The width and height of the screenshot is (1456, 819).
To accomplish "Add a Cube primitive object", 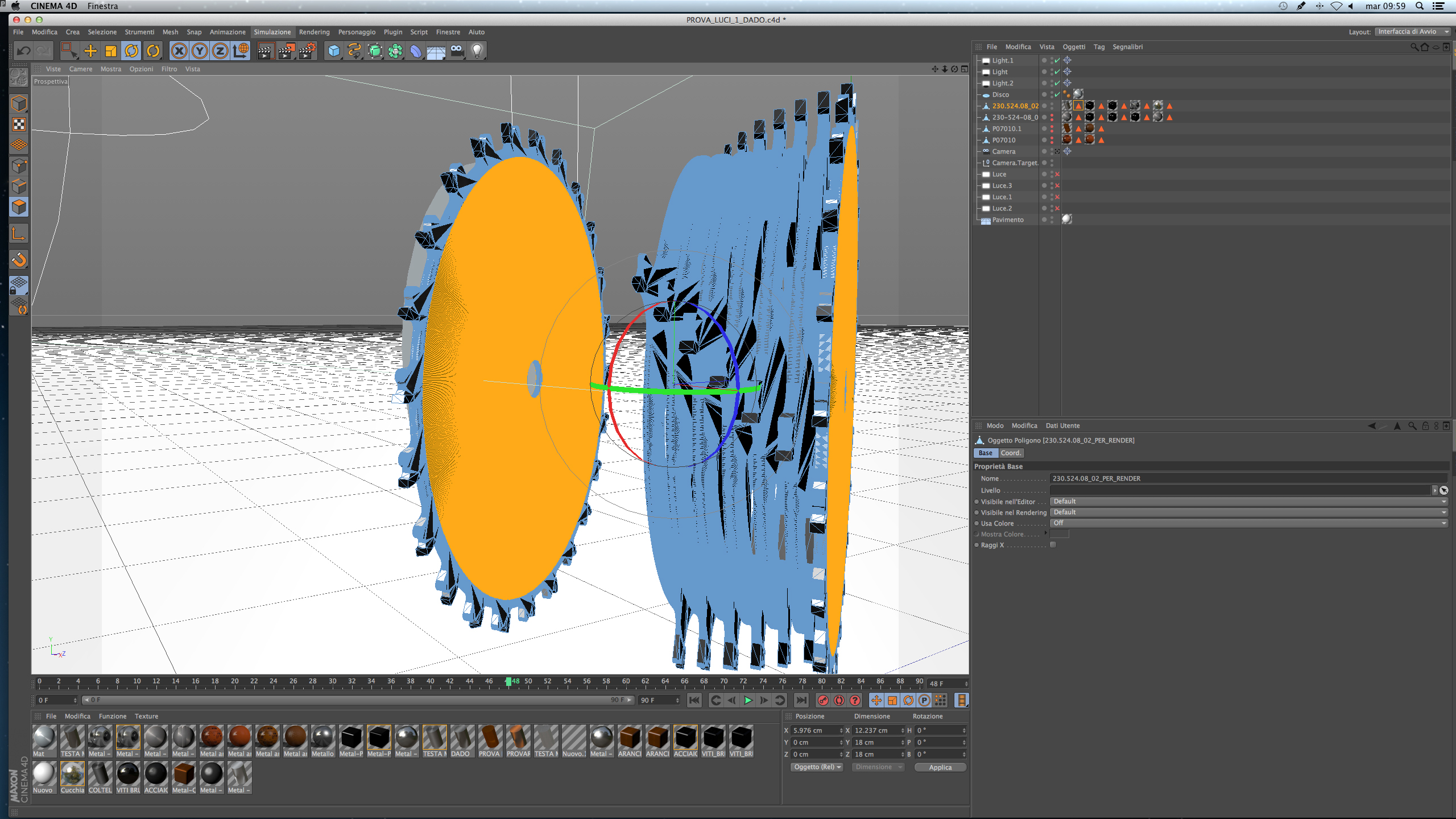I will 334,51.
